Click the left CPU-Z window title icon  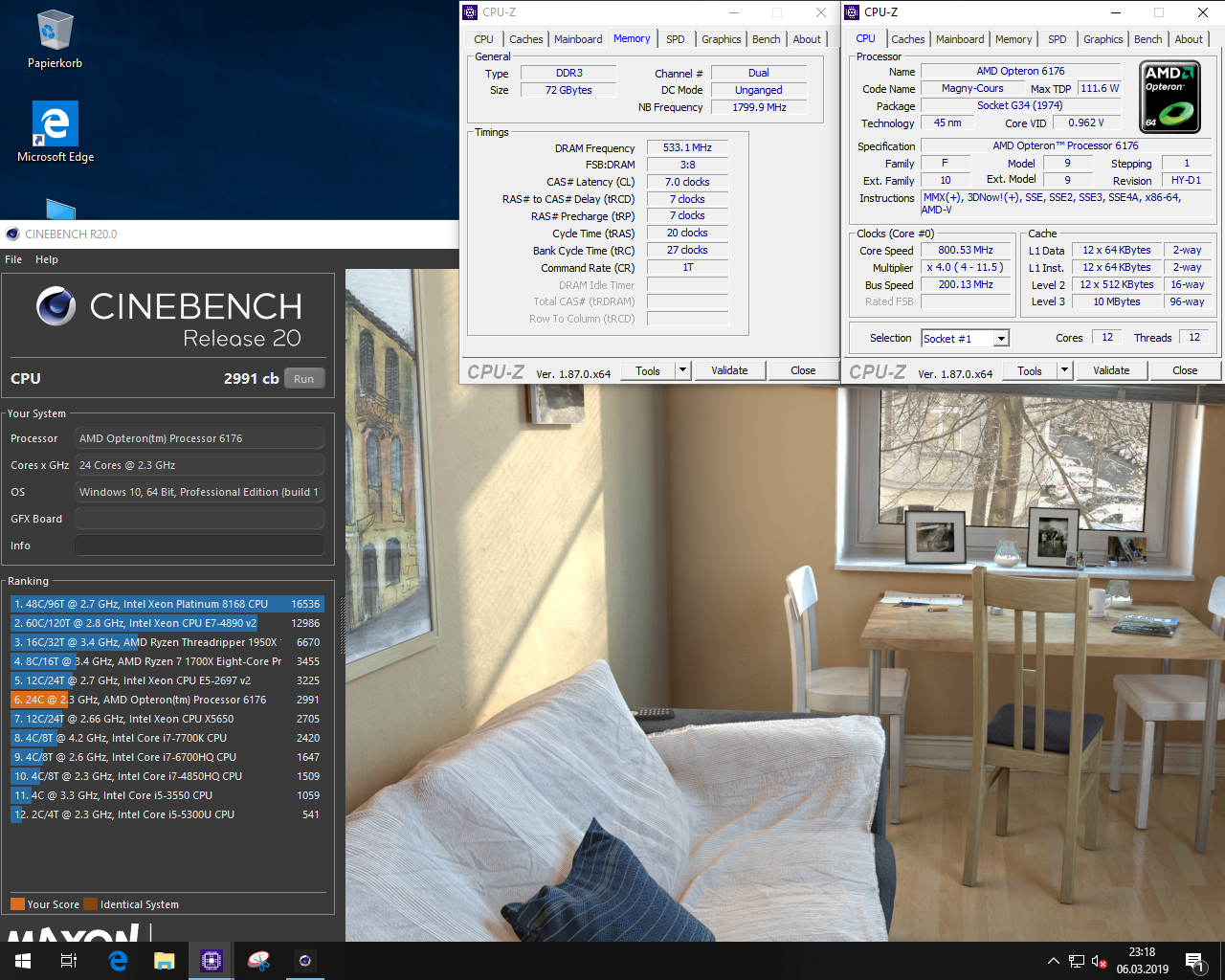470,12
